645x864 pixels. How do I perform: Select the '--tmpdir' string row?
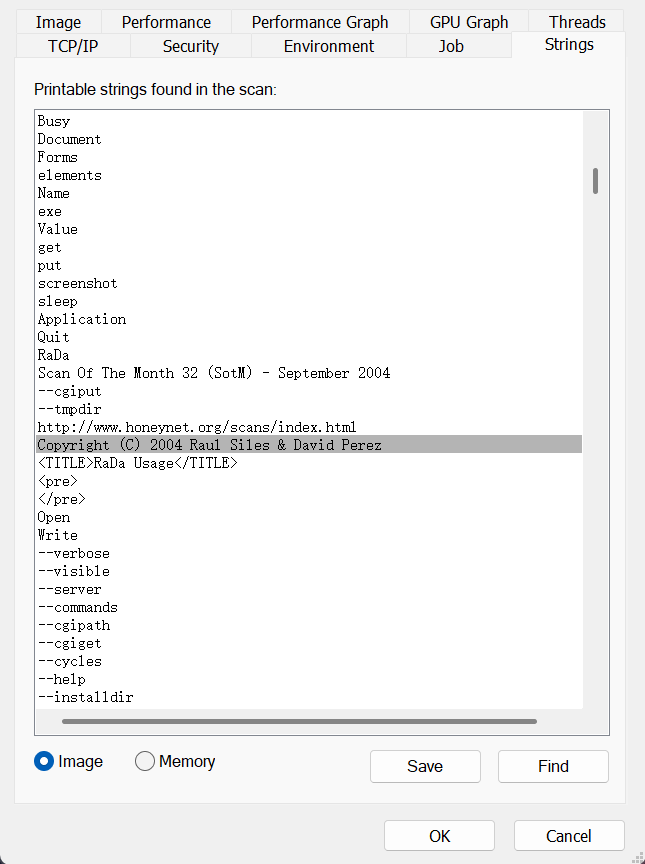(309, 409)
